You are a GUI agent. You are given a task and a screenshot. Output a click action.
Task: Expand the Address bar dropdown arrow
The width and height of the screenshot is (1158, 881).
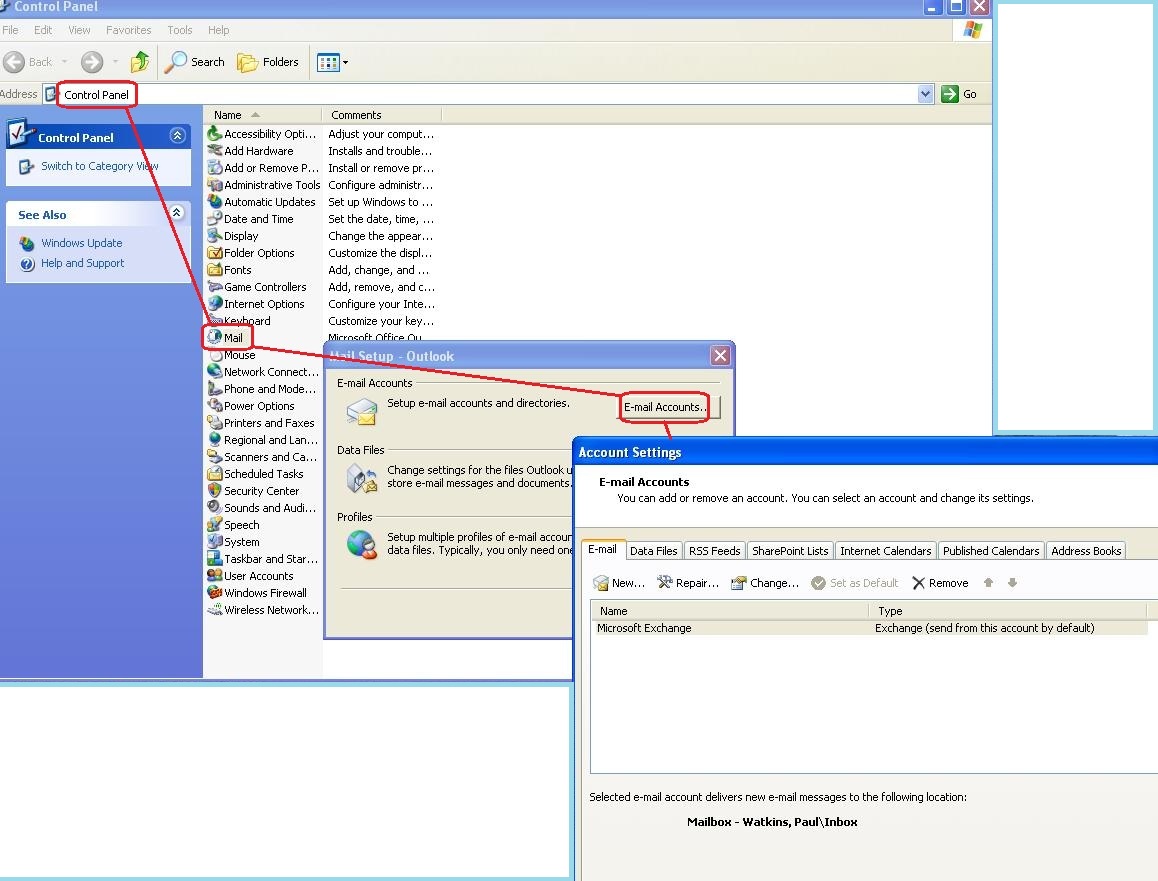click(925, 94)
